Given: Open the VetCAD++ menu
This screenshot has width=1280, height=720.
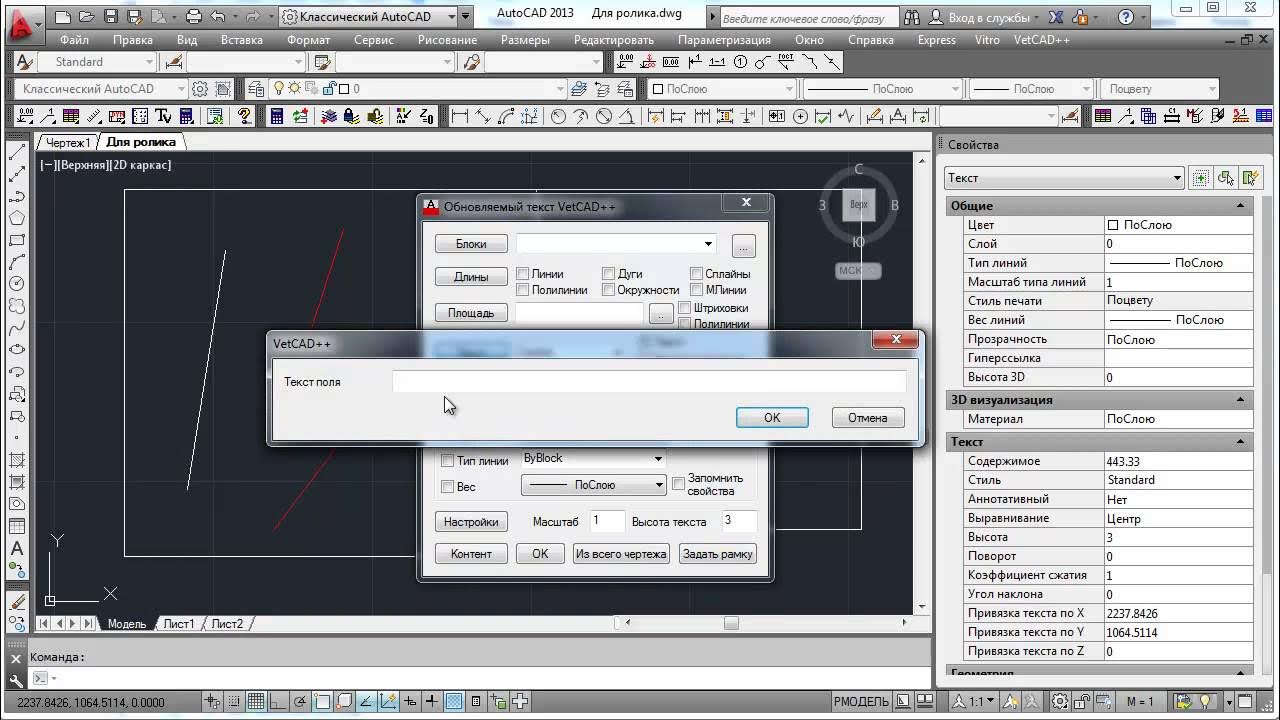Looking at the screenshot, I should click(1042, 40).
